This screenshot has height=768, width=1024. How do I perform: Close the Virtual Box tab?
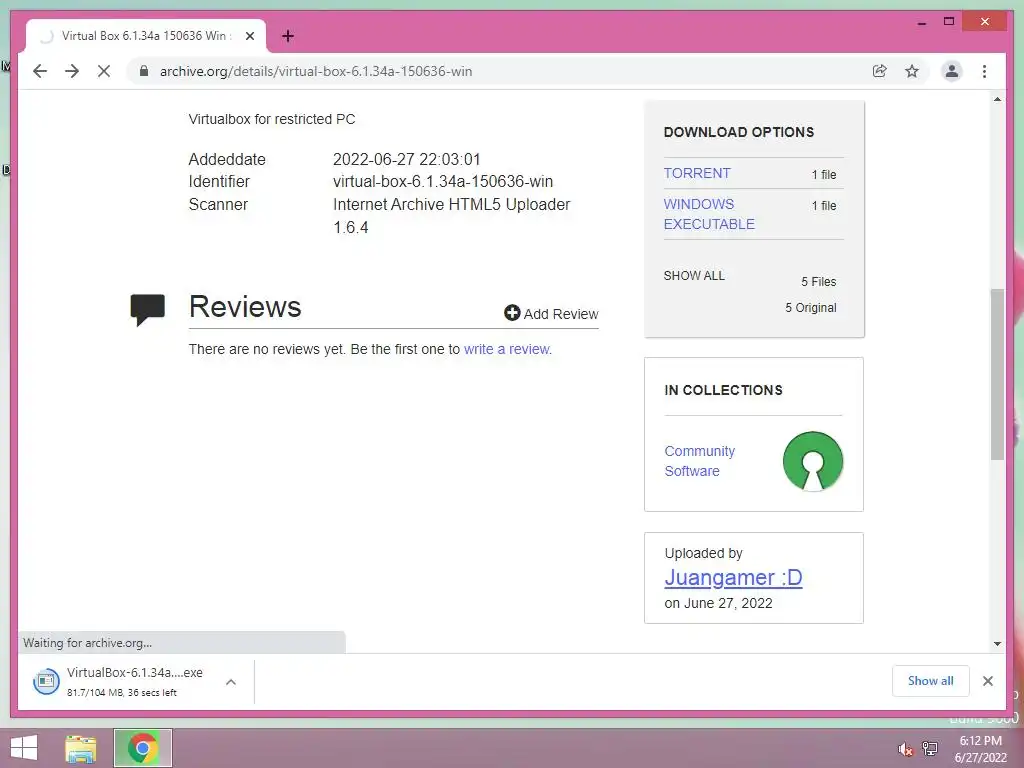click(x=249, y=36)
